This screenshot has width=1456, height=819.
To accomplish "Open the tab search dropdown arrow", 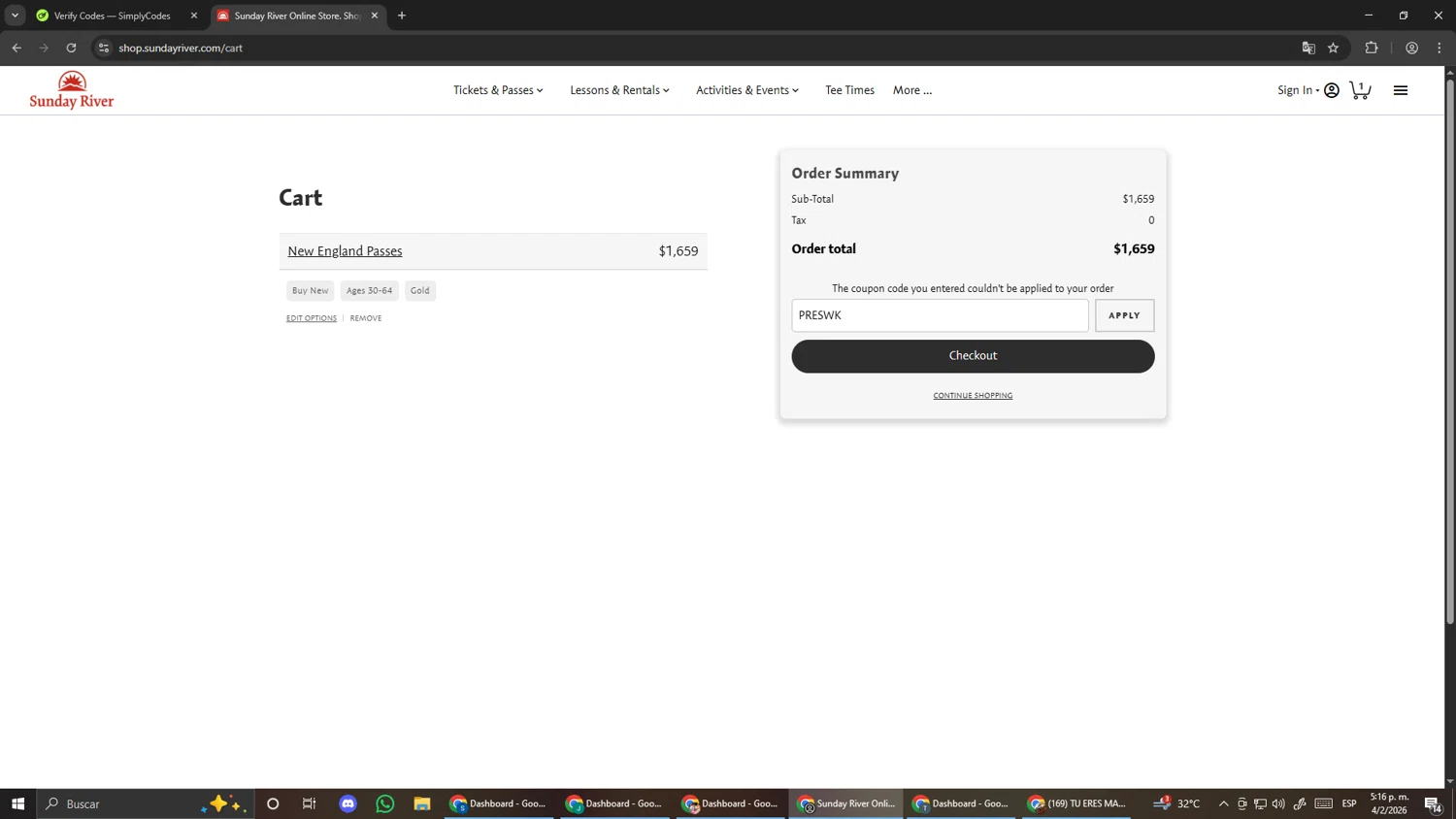I will [x=16, y=16].
